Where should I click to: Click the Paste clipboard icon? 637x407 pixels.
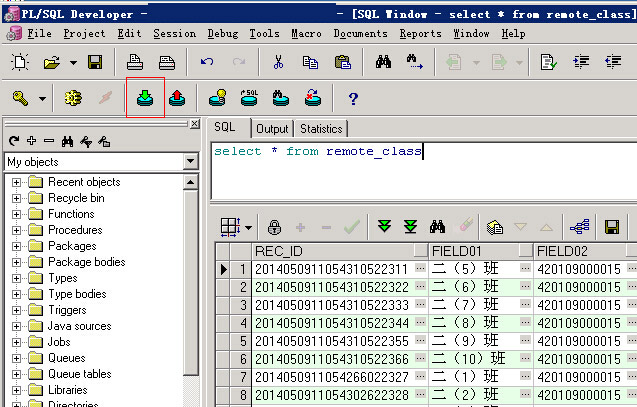343,62
